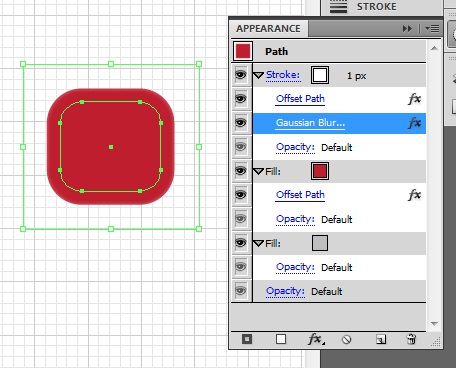
Task: Open Opacity link under red Fill
Action: pos(295,219)
